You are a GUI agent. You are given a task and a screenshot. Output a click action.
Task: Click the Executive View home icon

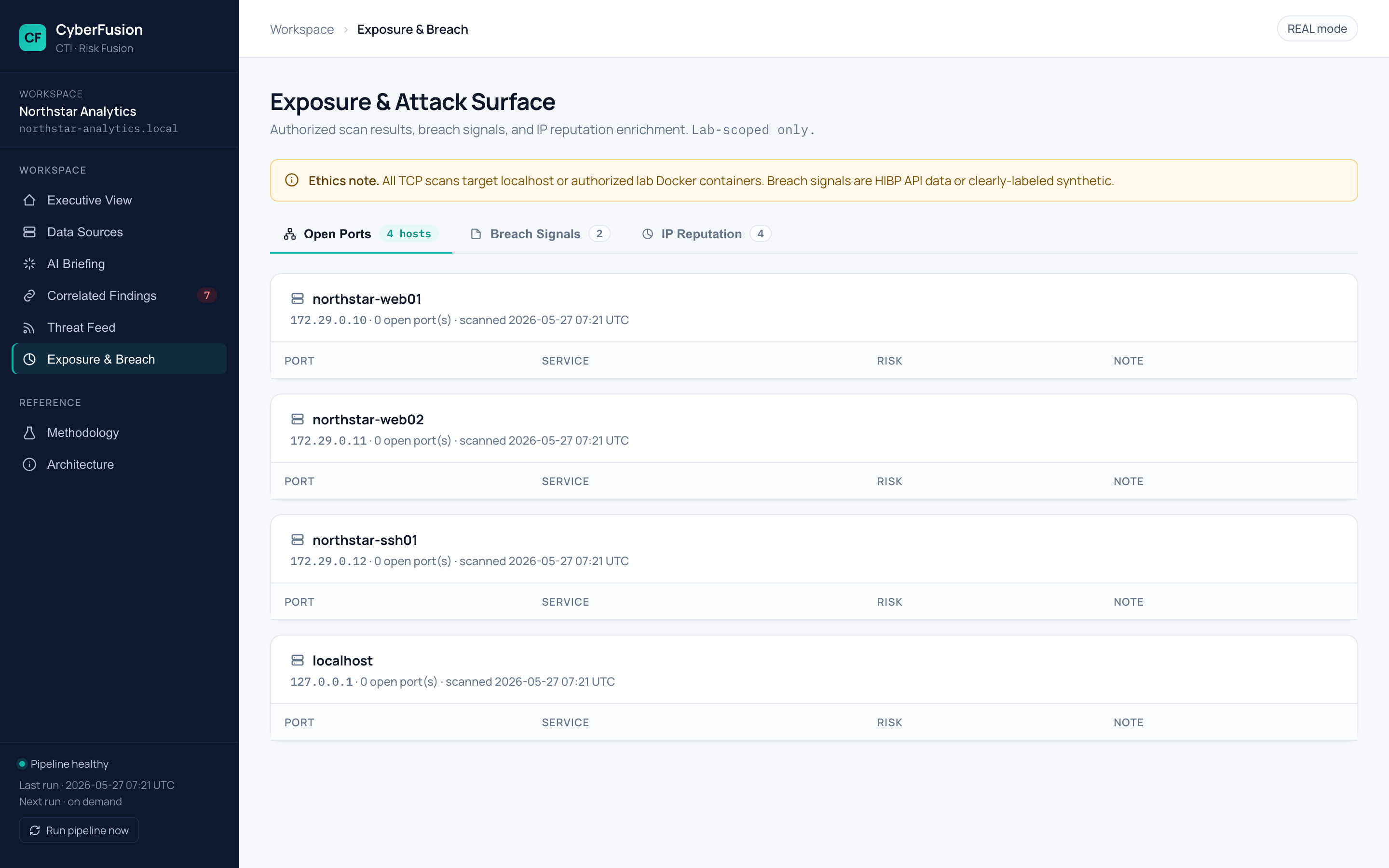29,200
